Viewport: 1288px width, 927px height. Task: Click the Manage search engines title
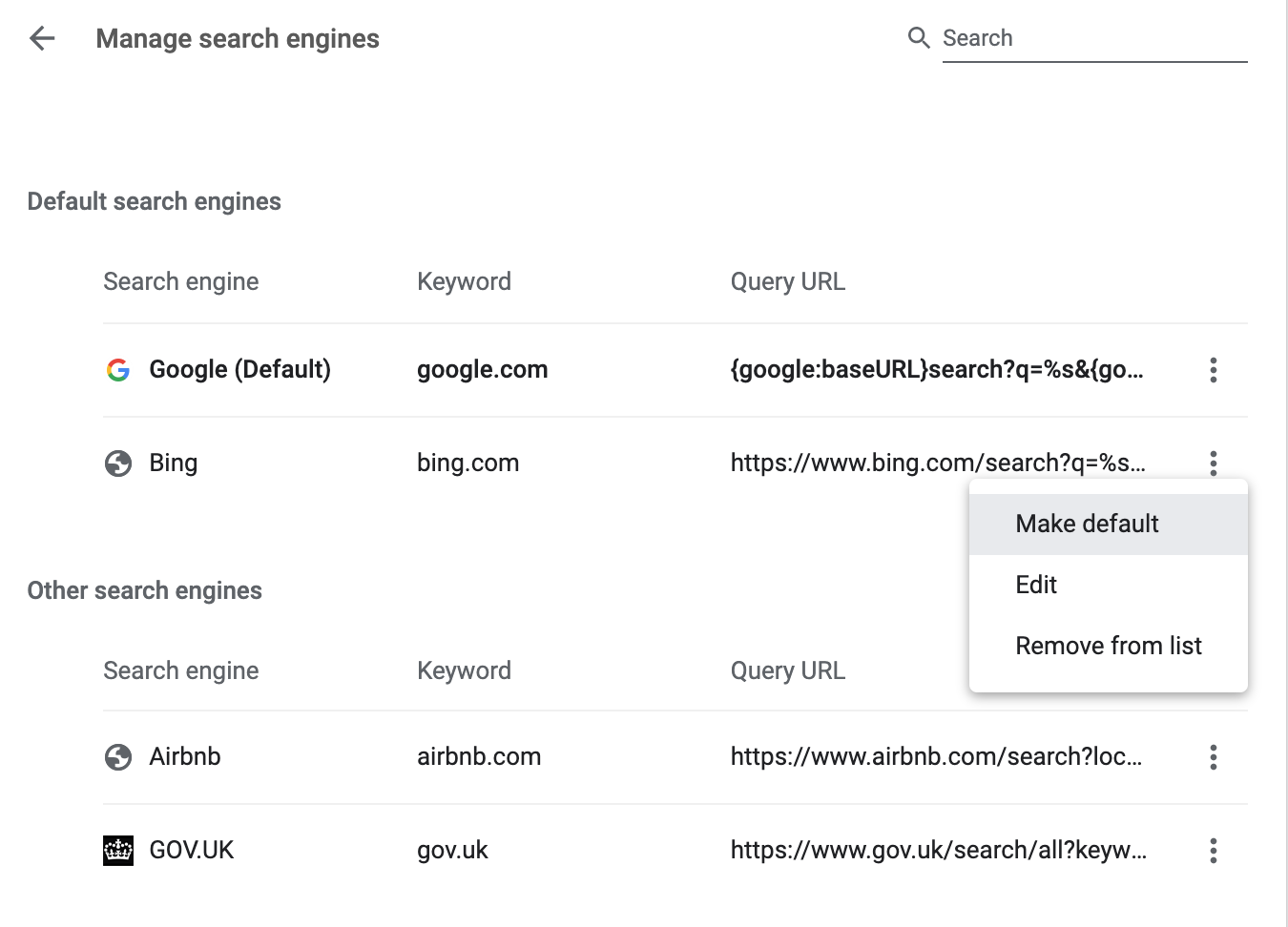[238, 39]
